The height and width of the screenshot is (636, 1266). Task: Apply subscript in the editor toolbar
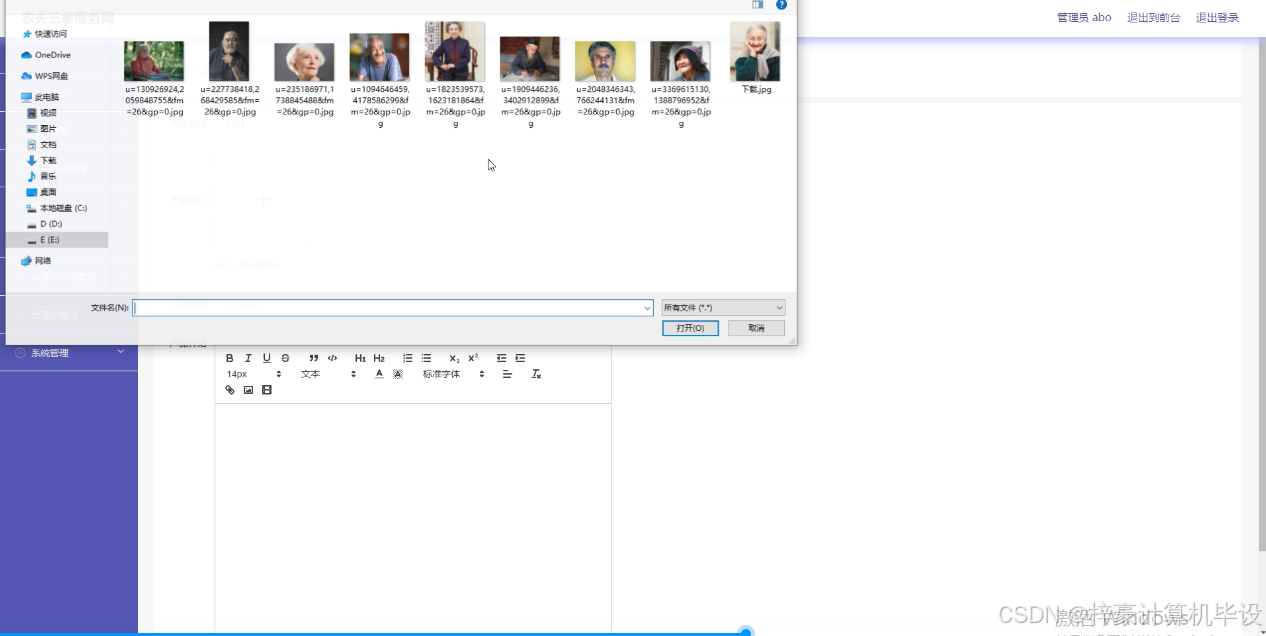[x=454, y=358]
